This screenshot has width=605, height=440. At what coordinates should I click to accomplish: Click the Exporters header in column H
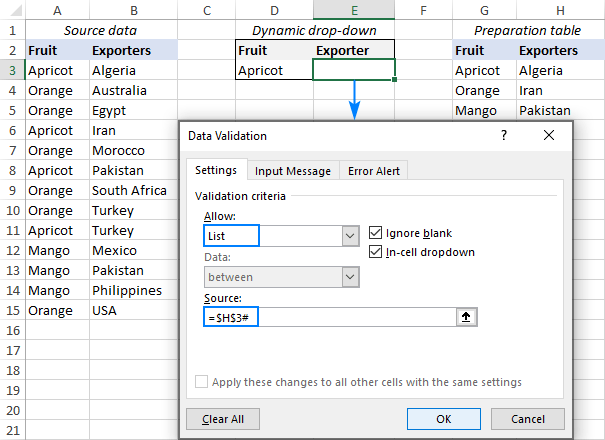560,50
